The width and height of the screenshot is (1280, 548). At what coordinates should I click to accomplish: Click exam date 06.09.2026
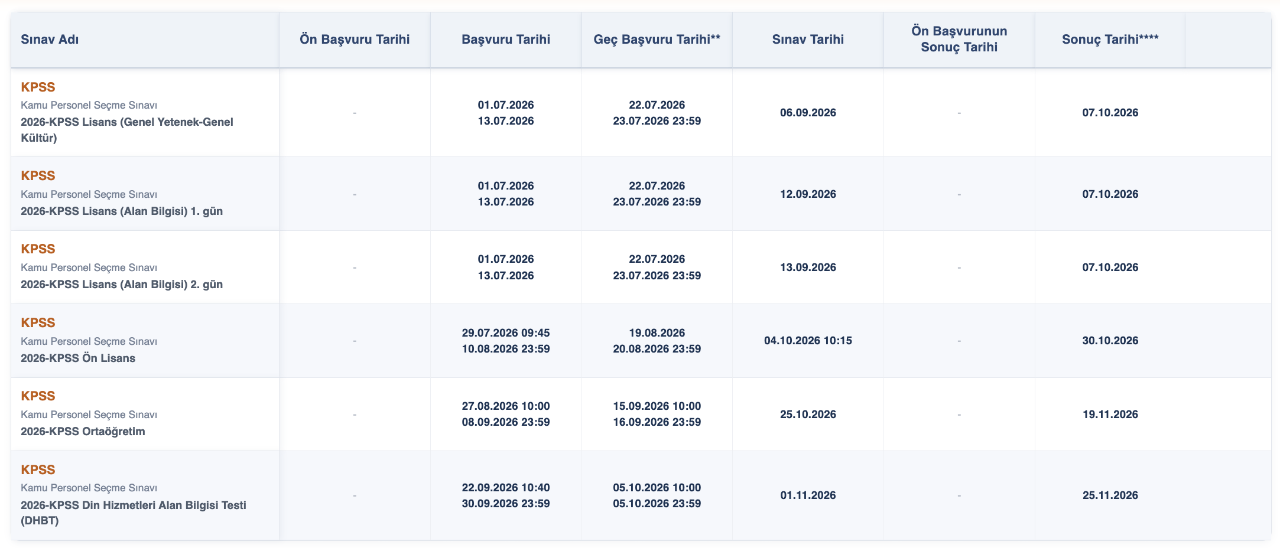[x=808, y=113]
